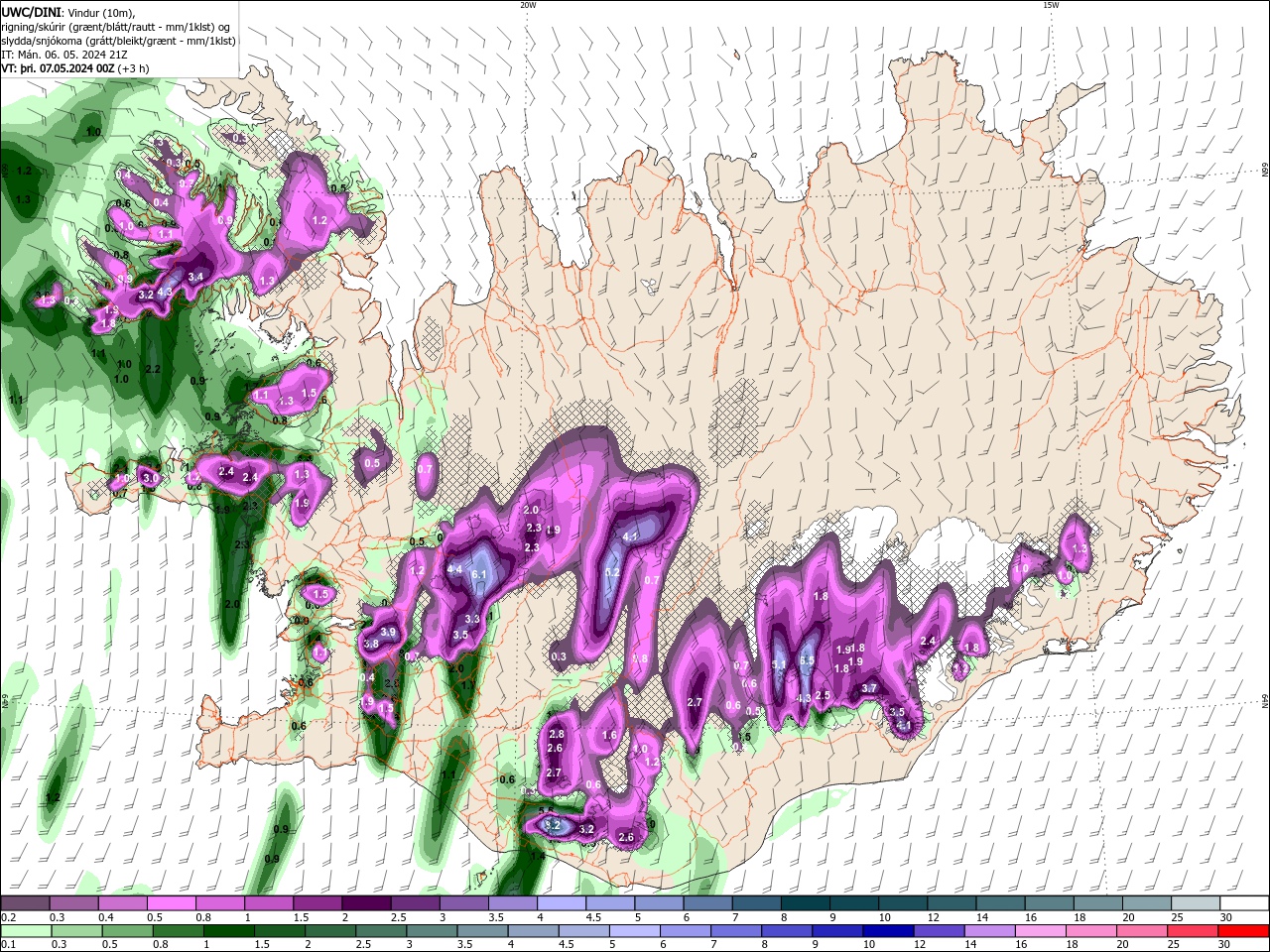Pick upper legend swatch between 4 and 4.5
Viewport: 1270px width, 952px height.
pyautogui.click(x=562, y=903)
